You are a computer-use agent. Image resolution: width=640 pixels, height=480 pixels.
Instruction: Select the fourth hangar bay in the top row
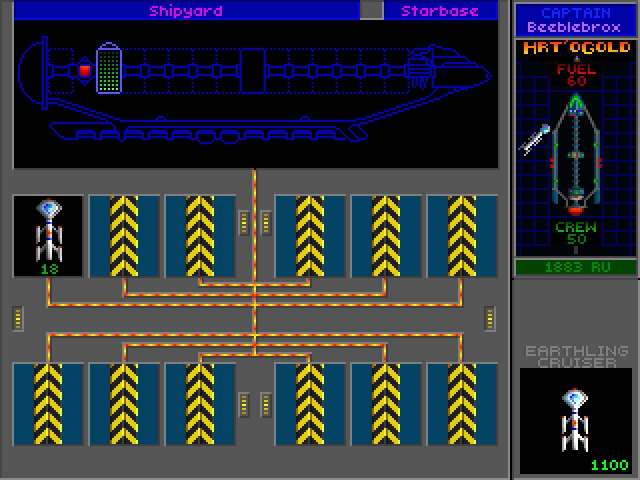310,236
